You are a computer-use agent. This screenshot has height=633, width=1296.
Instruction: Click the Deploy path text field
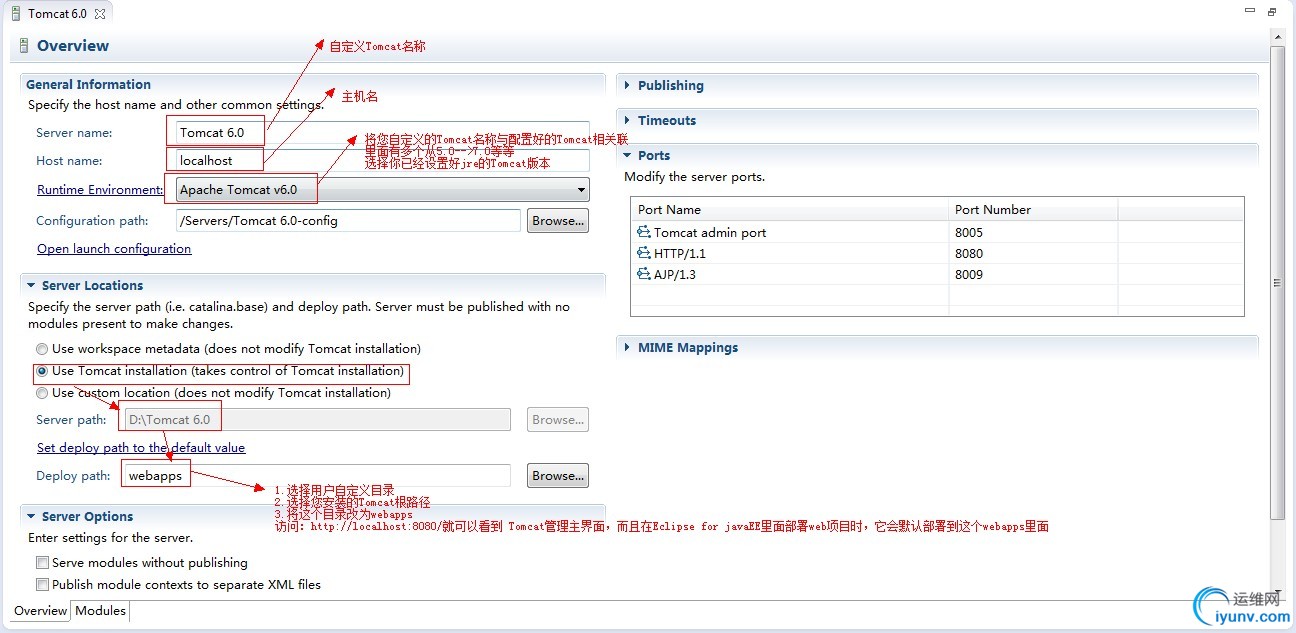pos(317,476)
